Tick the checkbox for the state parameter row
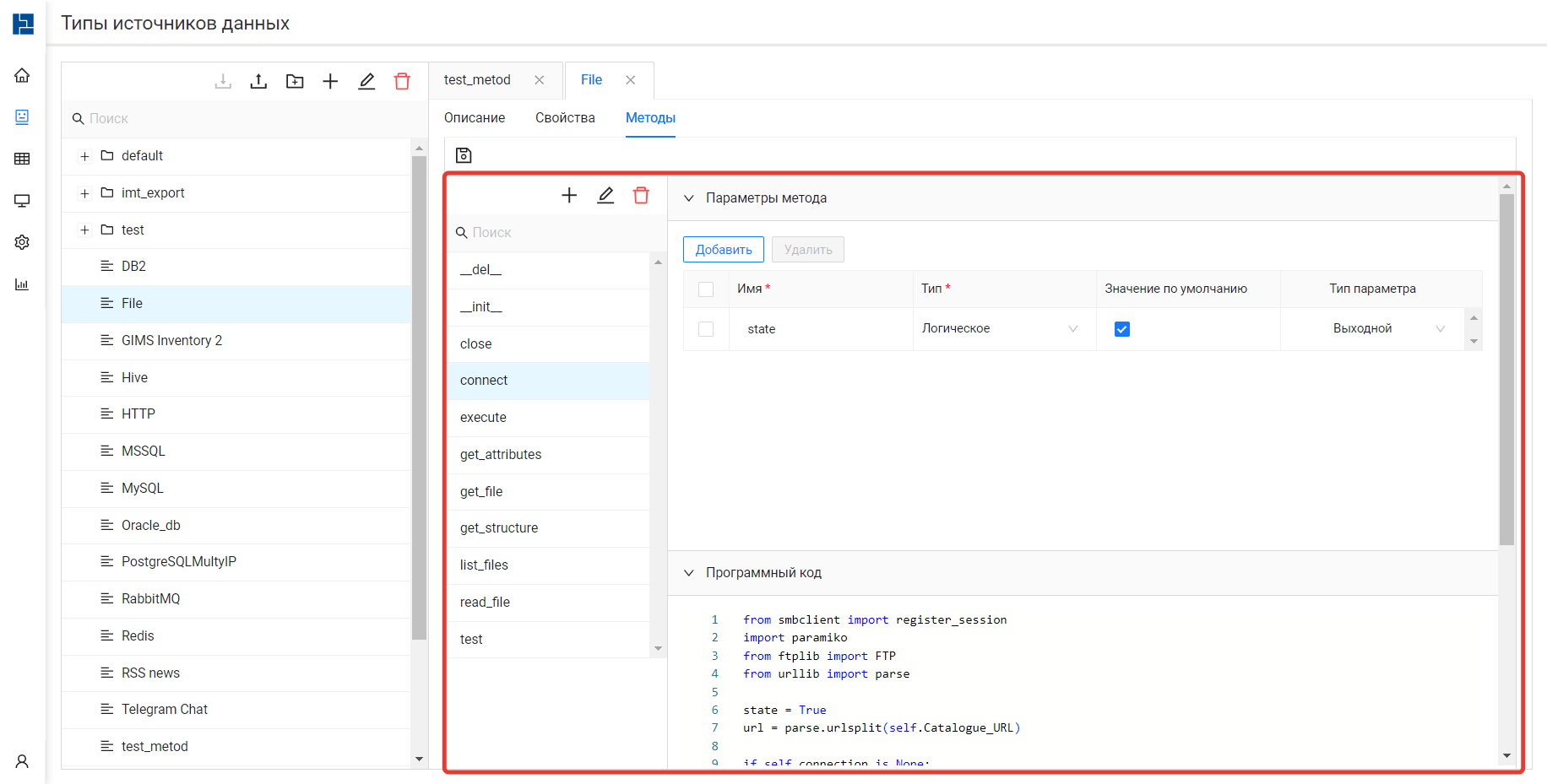Screen dimensions: 1547x784 coord(706,329)
